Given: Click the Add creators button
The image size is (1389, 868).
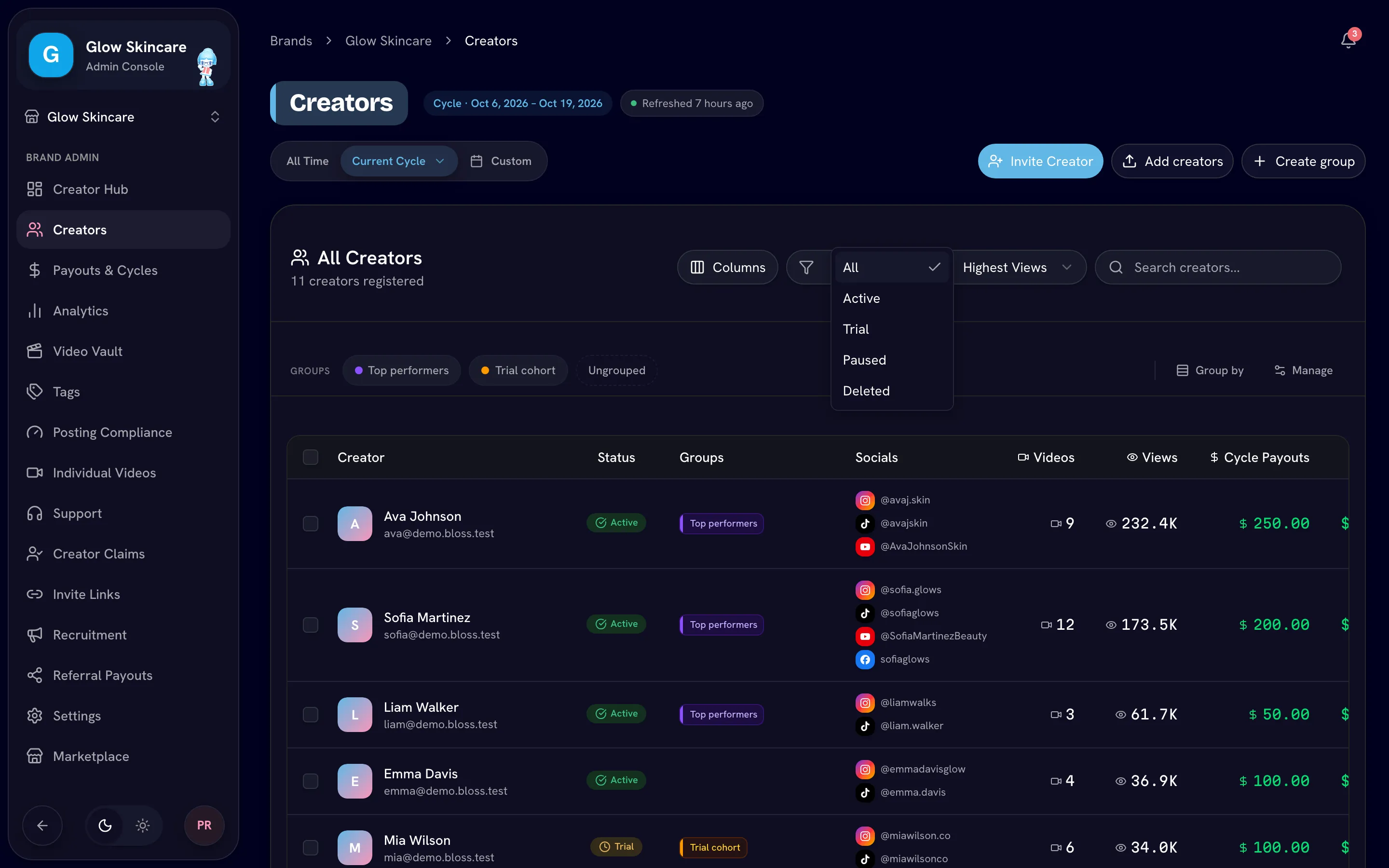Looking at the screenshot, I should pos(1172,162).
